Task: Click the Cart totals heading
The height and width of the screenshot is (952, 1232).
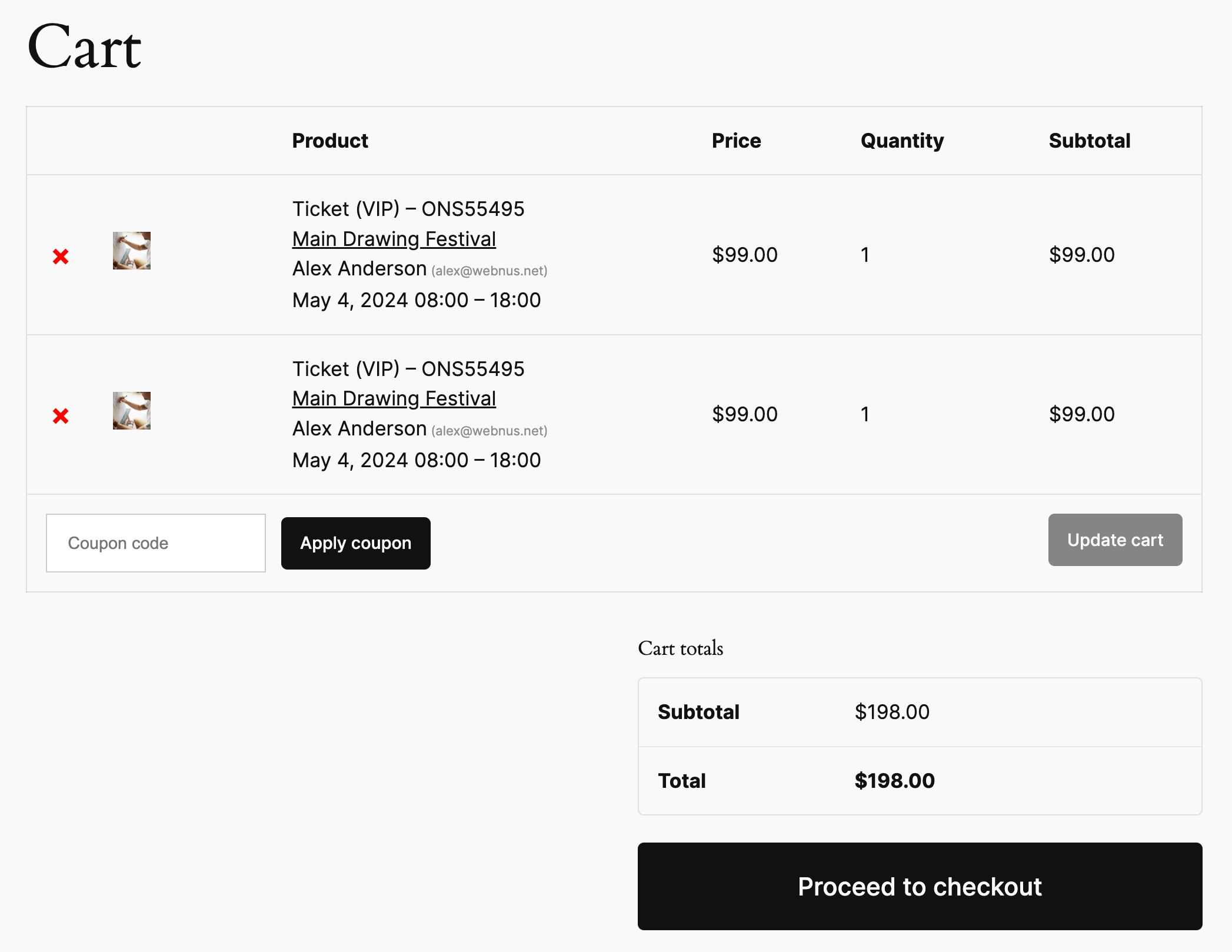Action: pos(681,648)
